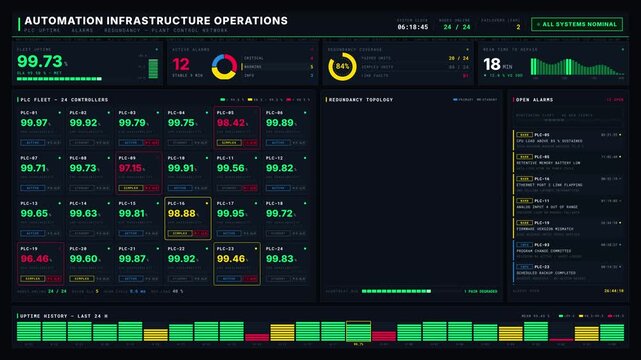Viewport: 641px width, 360px height.
Task: Click the green swatch in PLC Fleet legend
Action: 223,99
